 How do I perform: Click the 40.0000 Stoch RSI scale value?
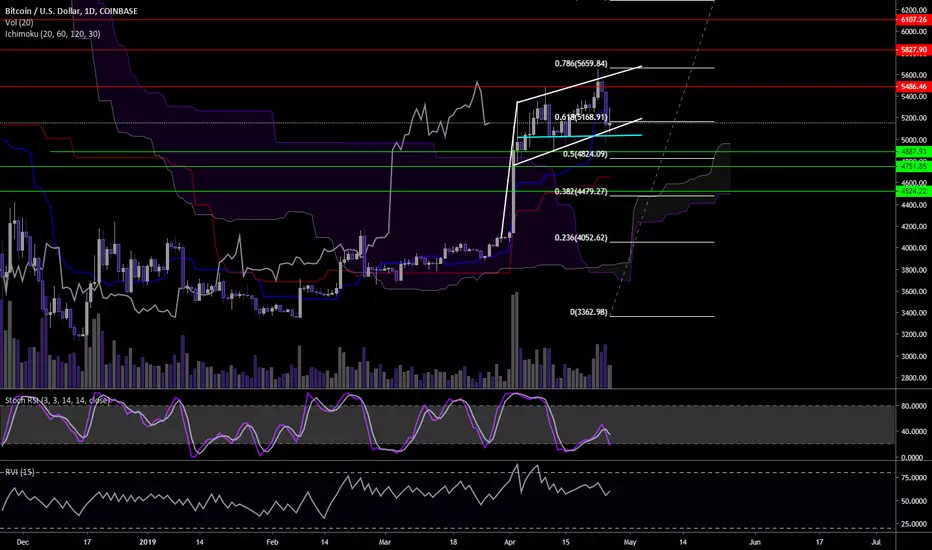[914, 432]
